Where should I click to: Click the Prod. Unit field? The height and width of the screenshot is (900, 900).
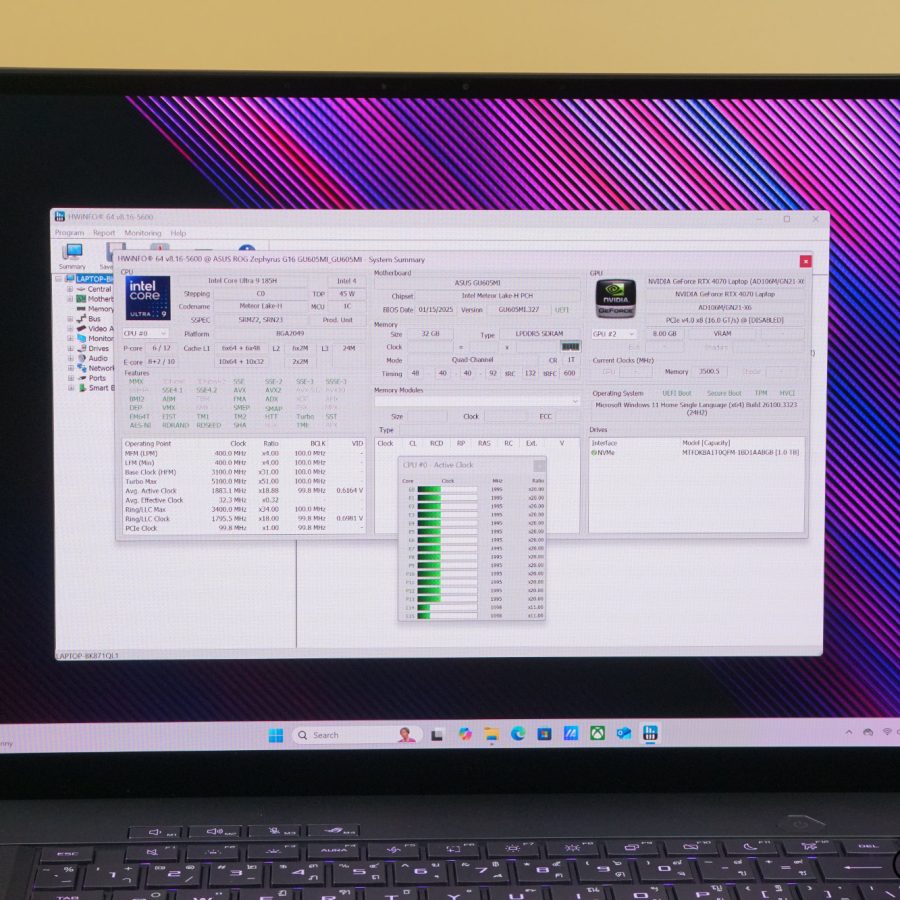tap(338, 320)
